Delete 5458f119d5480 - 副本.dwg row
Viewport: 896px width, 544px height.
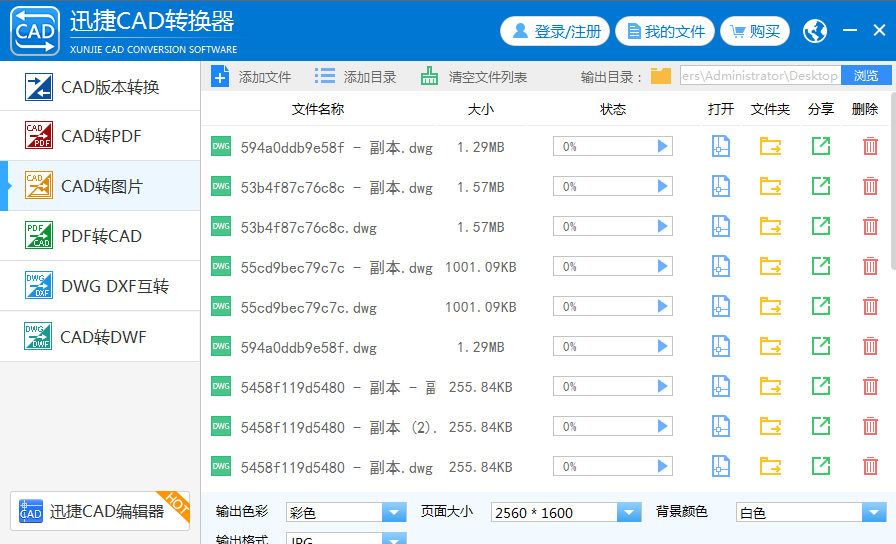tap(870, 466)
